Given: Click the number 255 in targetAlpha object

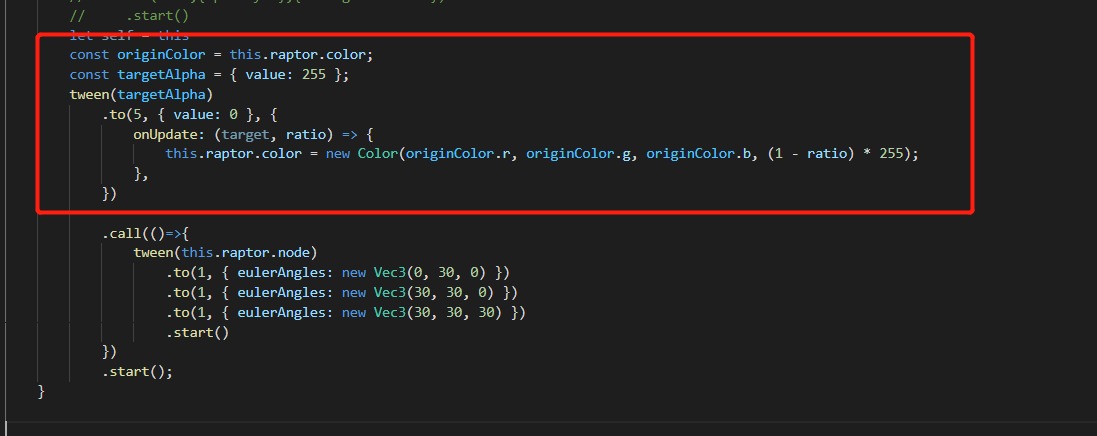Looking at the screenshot, I should click(314, 75).
